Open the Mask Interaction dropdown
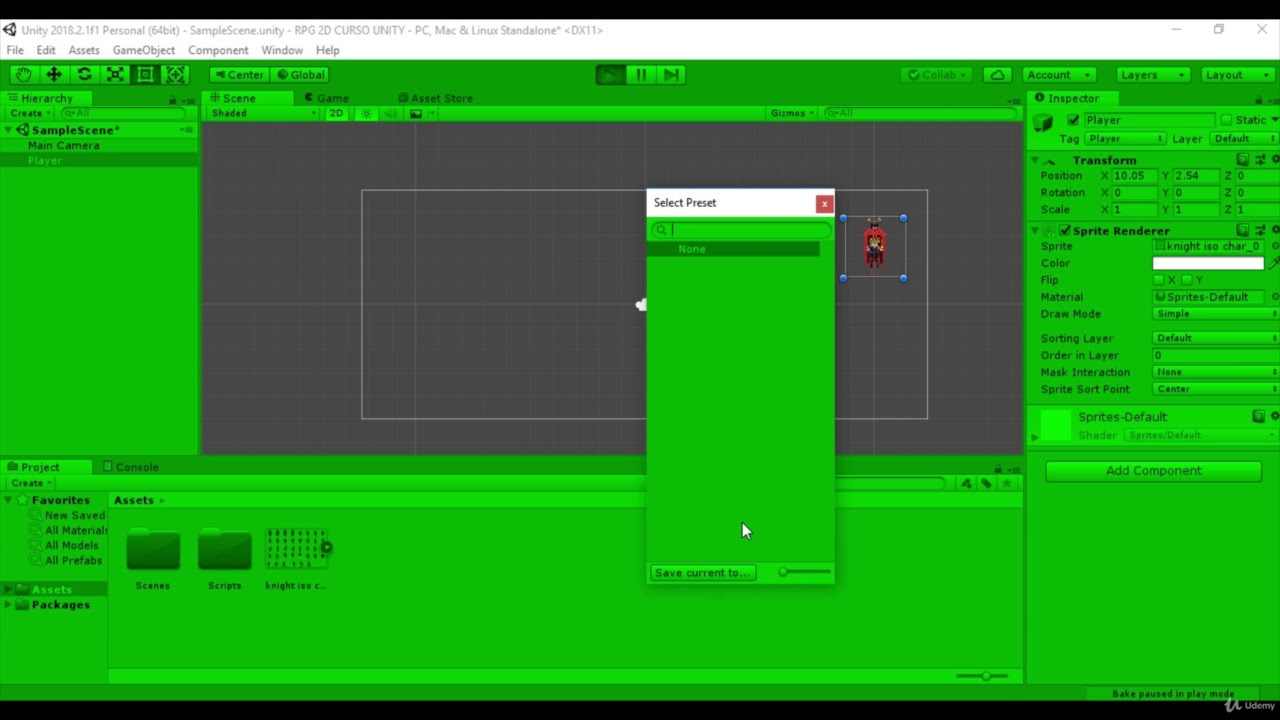 point(1216,372)
